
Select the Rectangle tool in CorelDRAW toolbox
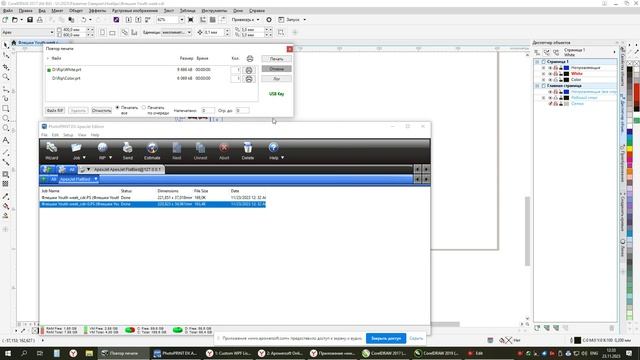[6, 109]
